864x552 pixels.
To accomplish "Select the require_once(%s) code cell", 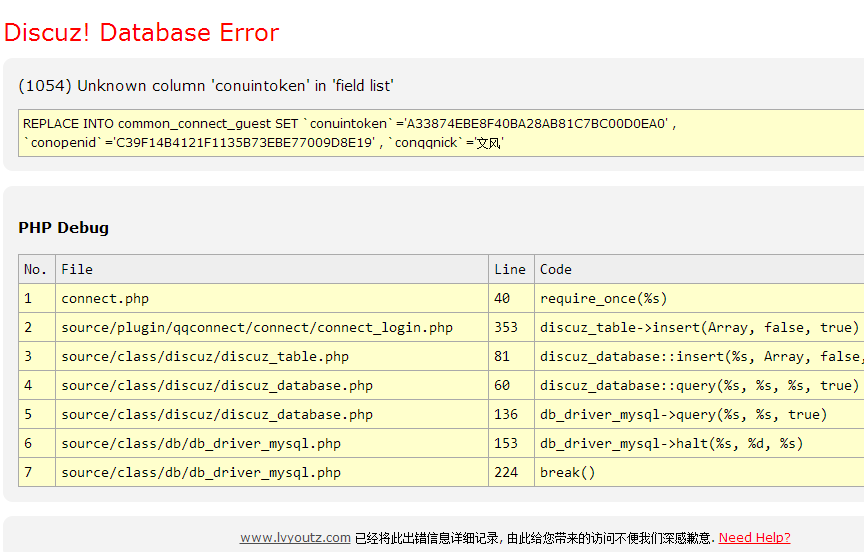I will 699,299.
